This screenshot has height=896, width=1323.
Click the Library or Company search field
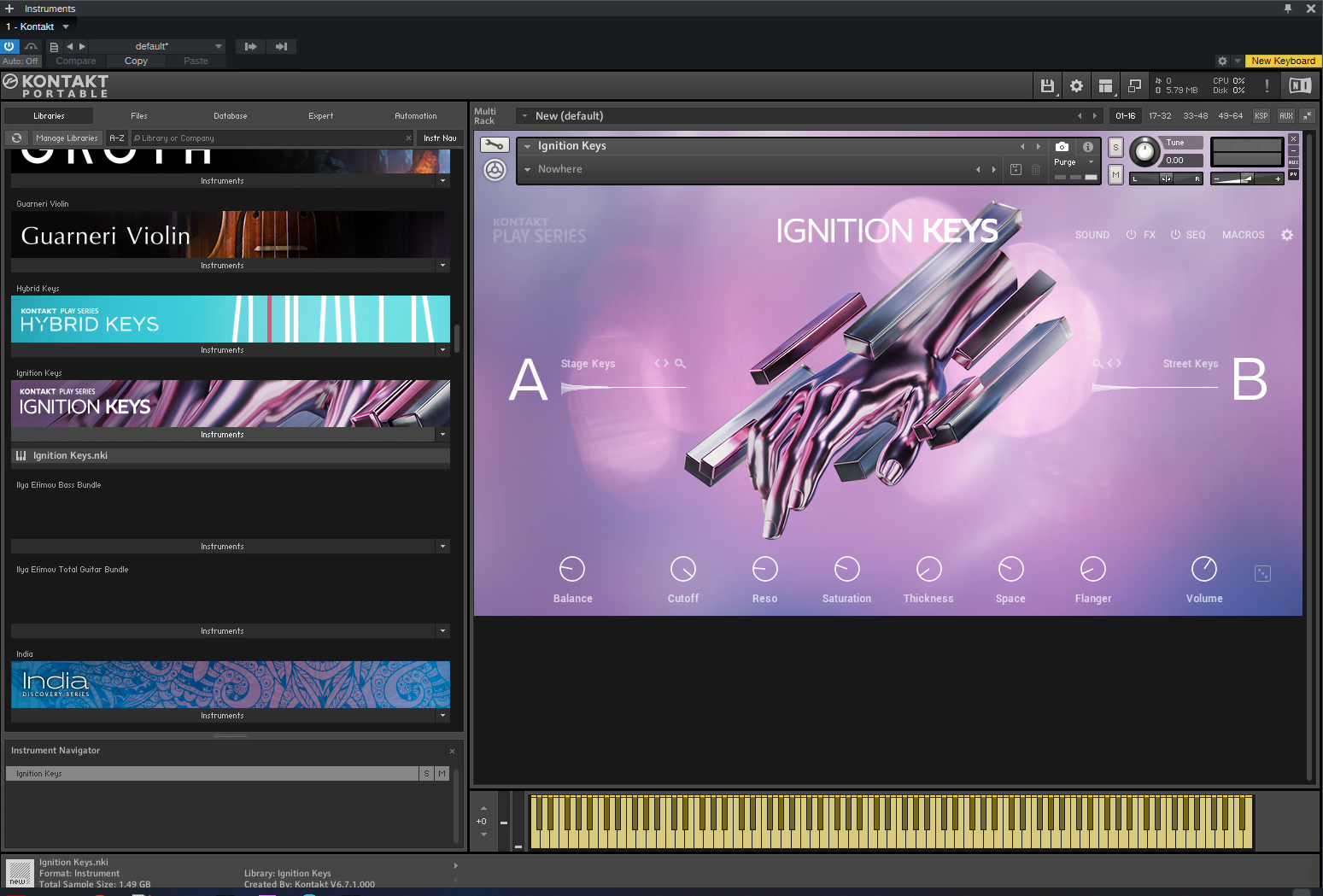(272, 138)
